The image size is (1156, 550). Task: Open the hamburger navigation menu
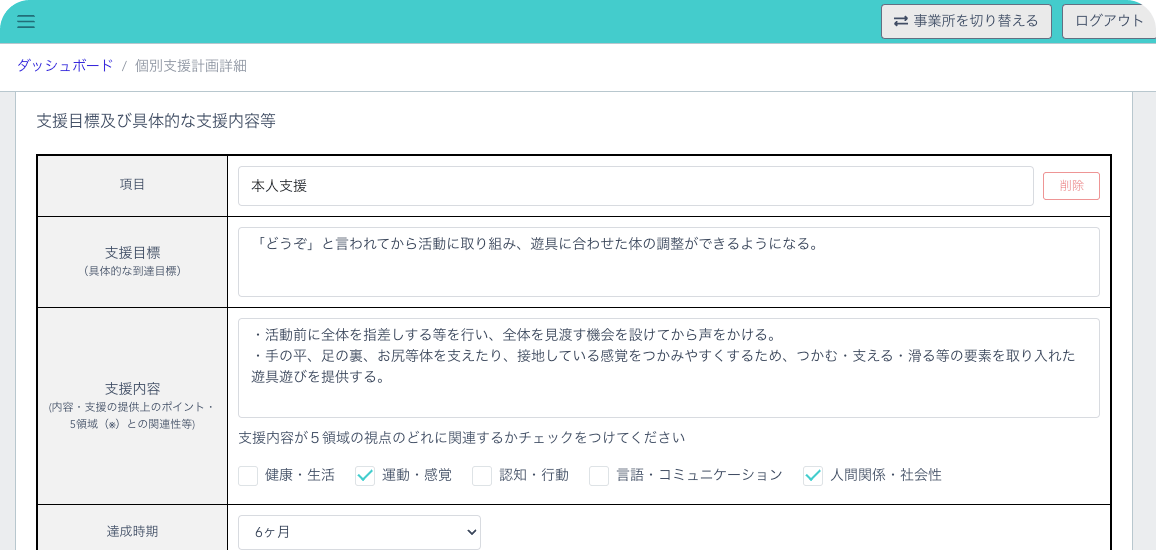(x=26, y=21)
